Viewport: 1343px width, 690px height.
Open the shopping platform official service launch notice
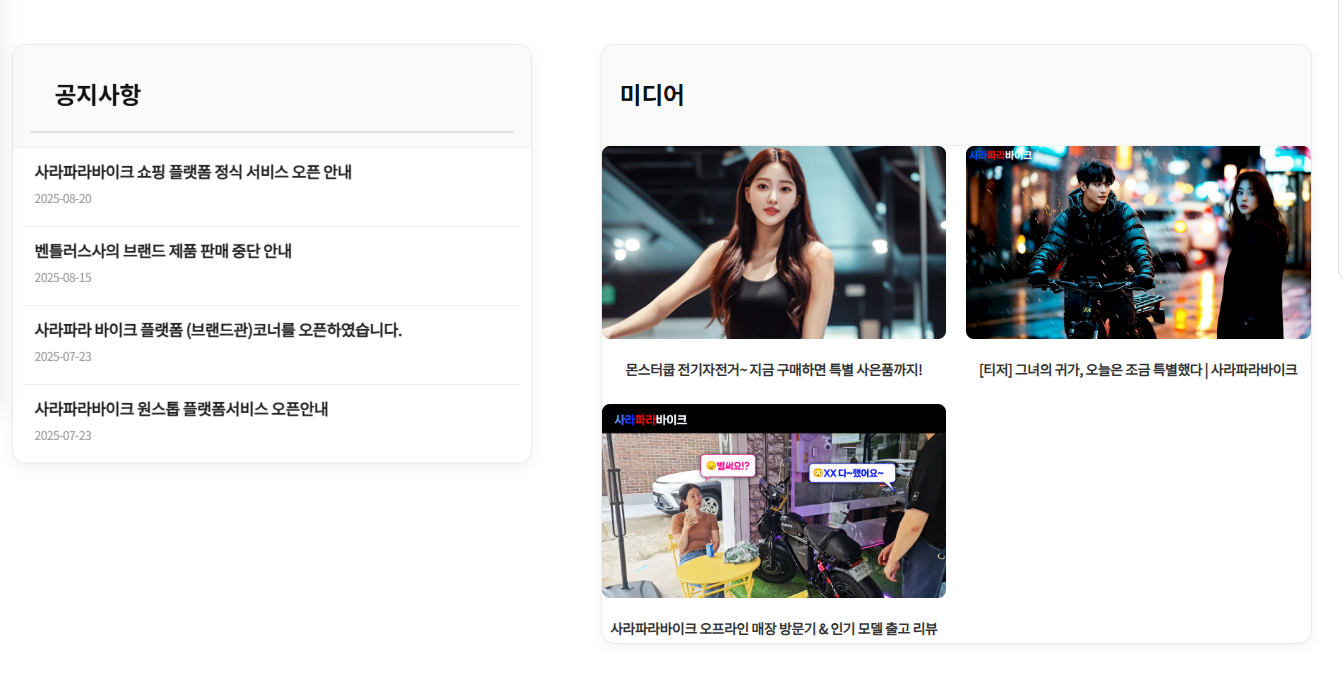point(193,172)
